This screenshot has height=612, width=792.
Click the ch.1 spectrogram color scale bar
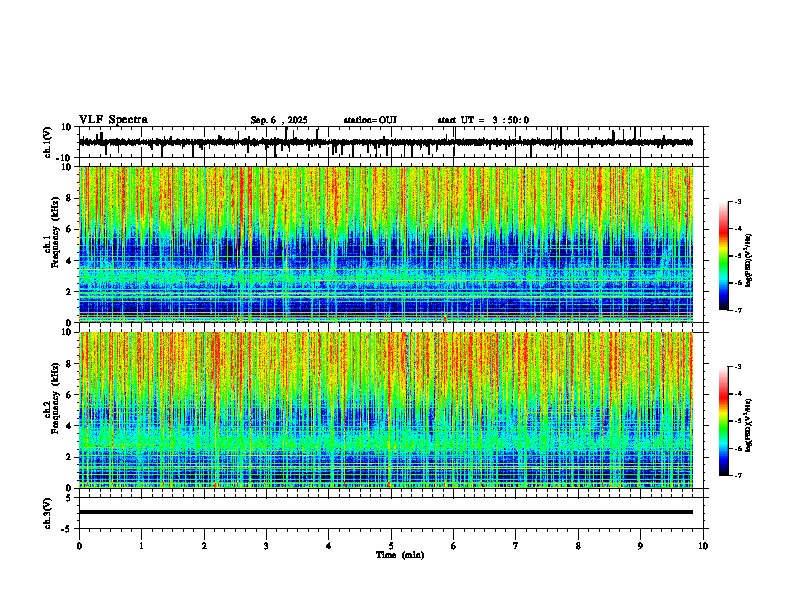point(723,256)
